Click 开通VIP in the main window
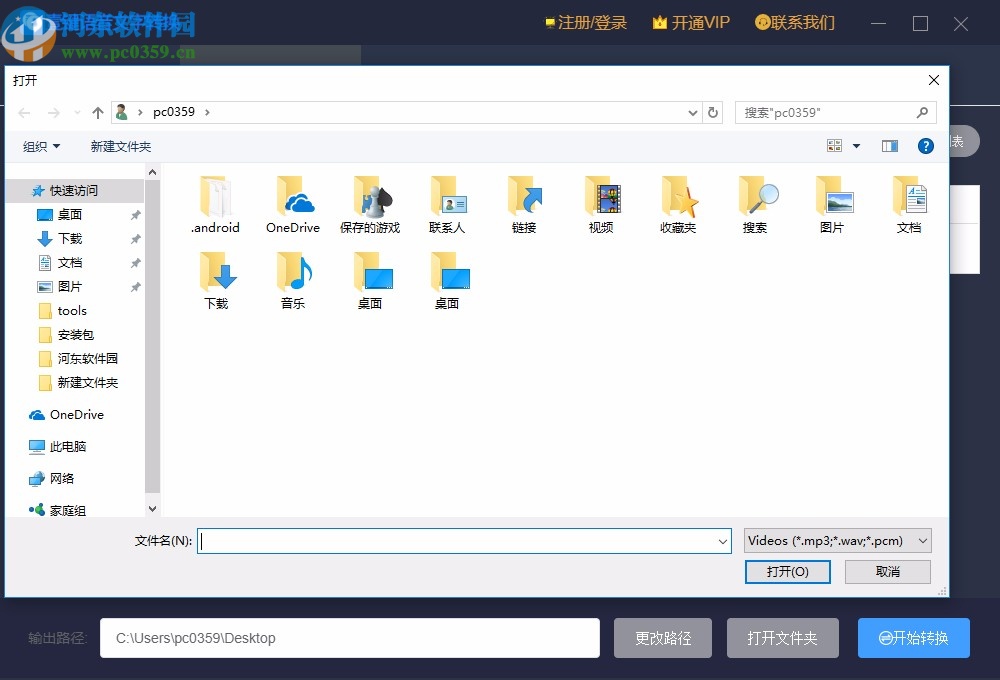 tap(691, 23)
